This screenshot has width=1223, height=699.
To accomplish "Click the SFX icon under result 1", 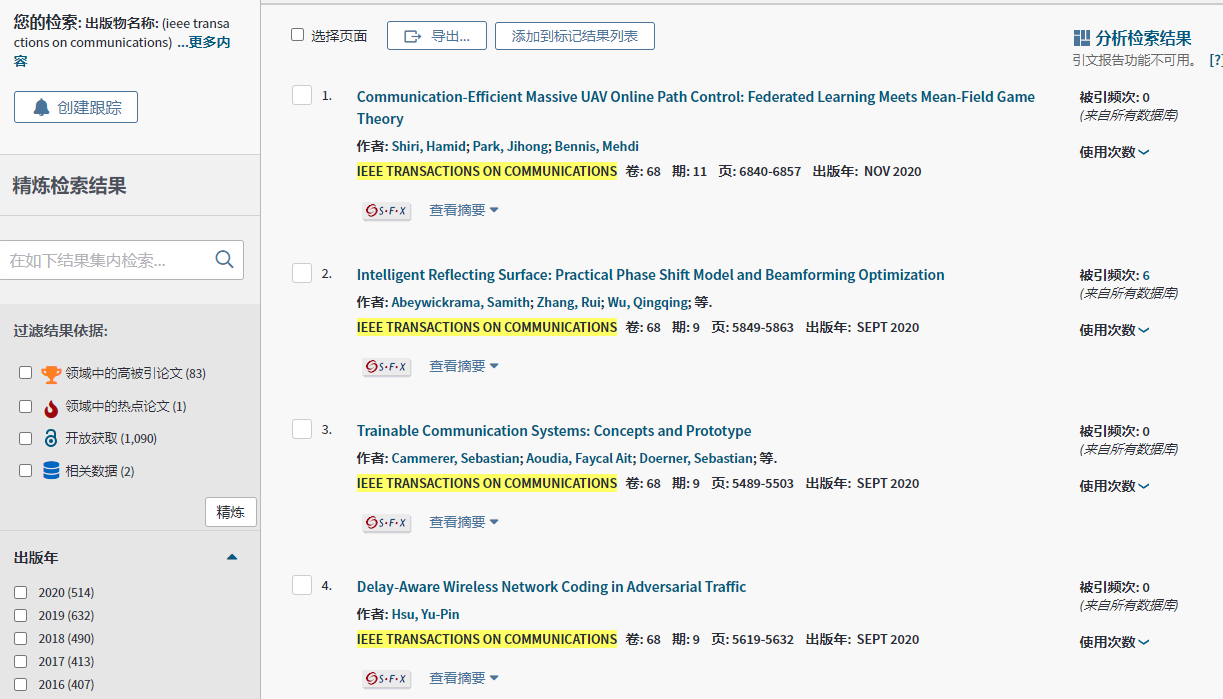I will 386,211.
